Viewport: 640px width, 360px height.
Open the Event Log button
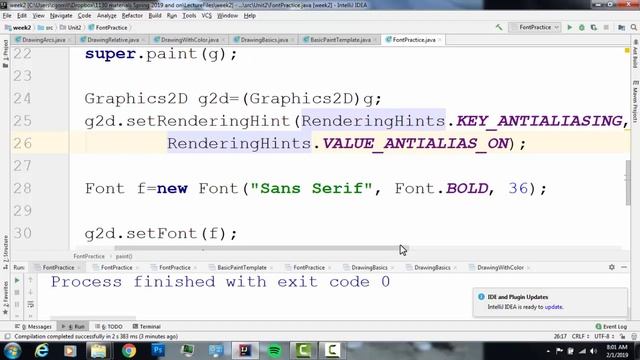click(611, 327)
